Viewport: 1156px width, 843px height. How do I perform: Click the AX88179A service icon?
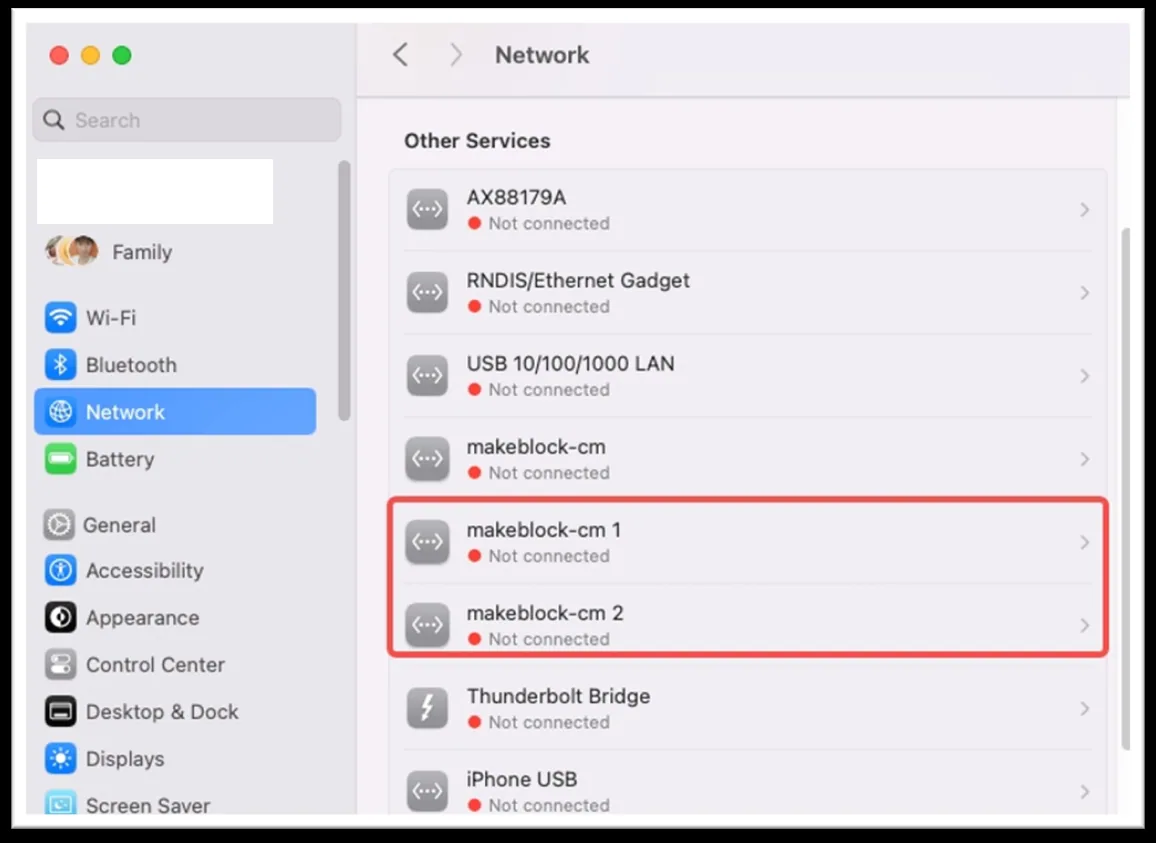428,209
